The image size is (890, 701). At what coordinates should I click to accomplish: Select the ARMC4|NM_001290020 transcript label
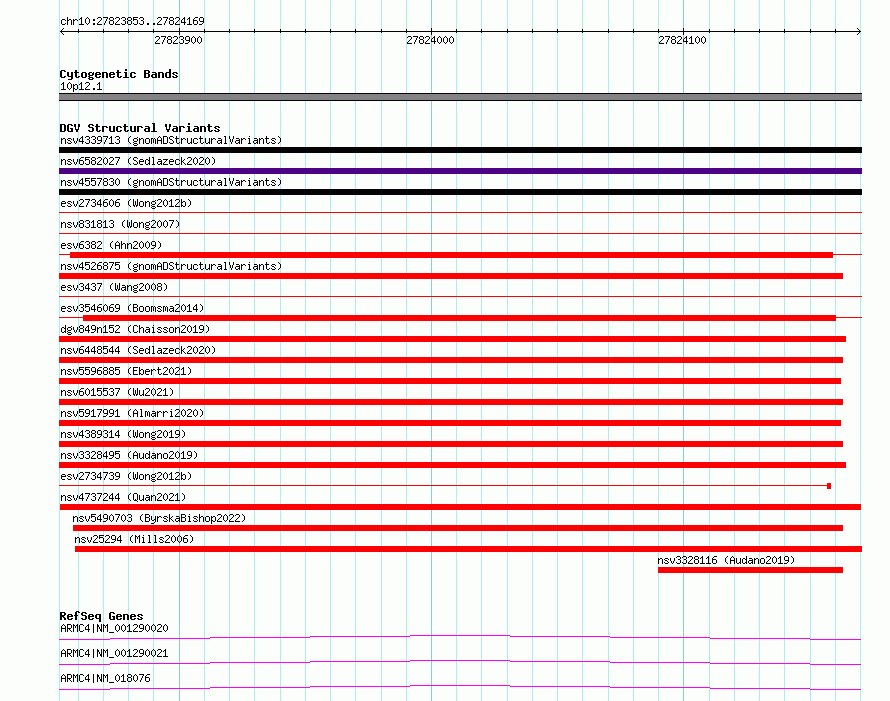(x=114, y=628)
